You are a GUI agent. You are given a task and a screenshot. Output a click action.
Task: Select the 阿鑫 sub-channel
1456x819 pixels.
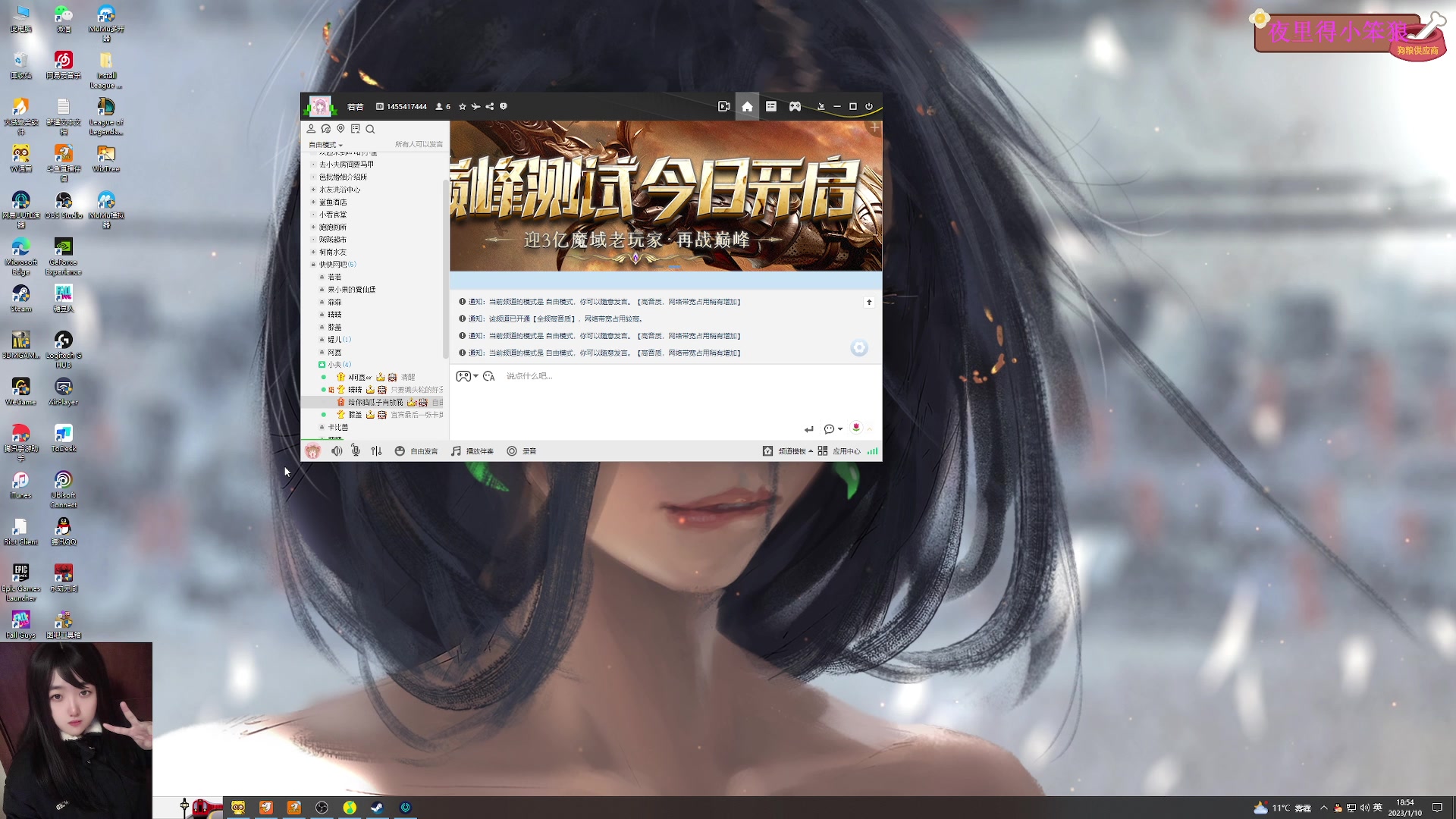[334, 353]
